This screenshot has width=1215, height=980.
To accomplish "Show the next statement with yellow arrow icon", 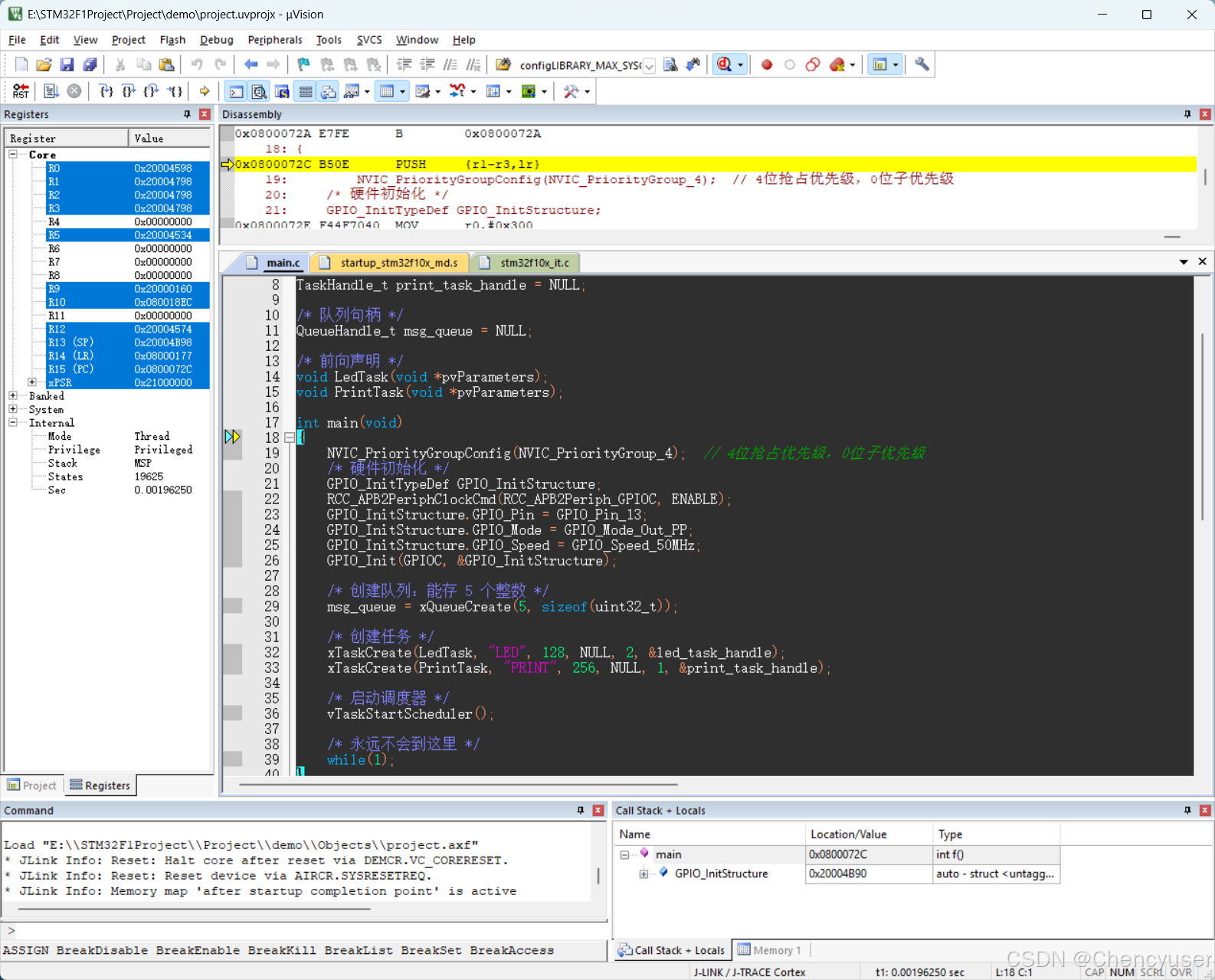I will tap(205, 91).
